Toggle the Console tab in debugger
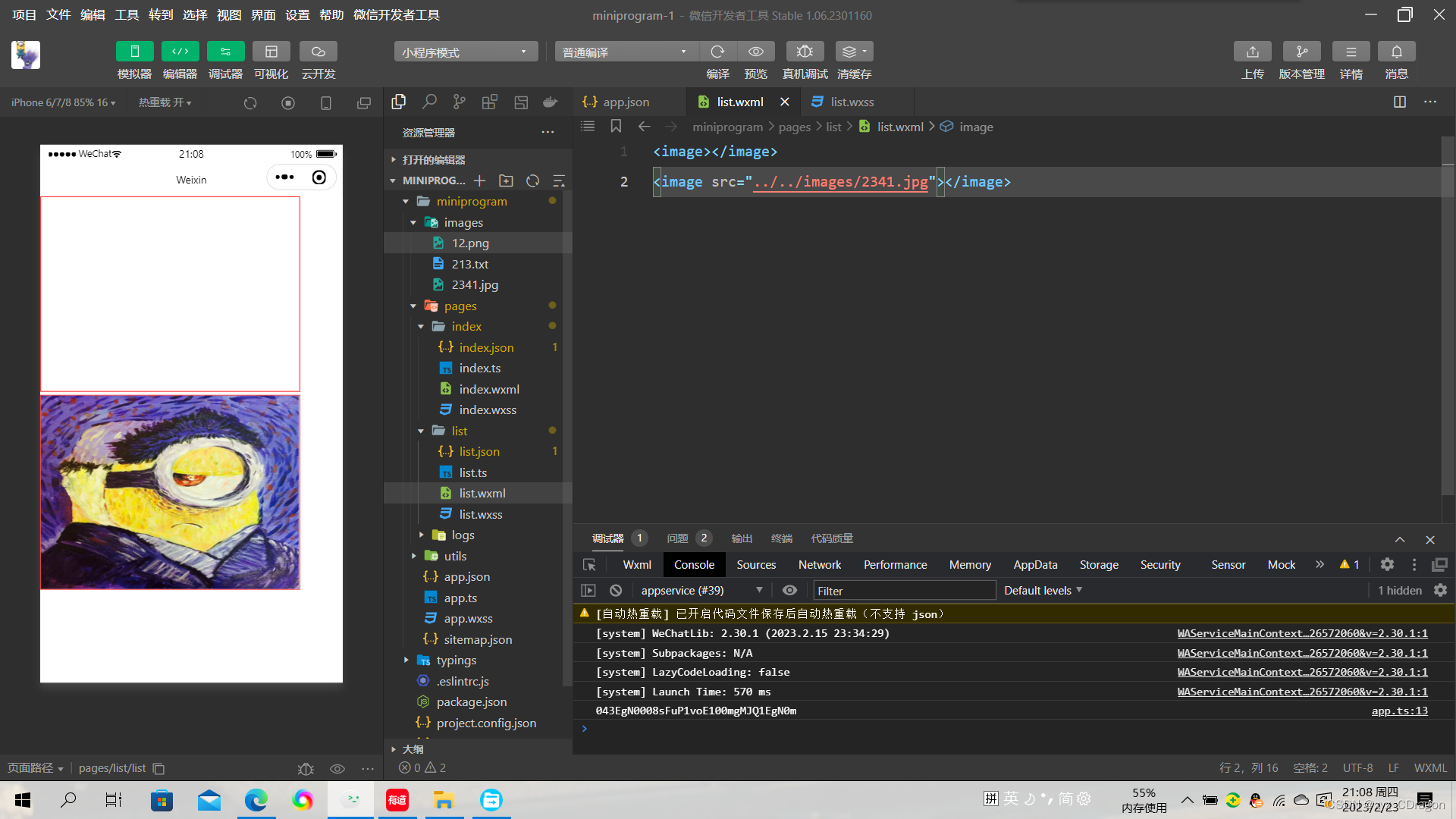The image size is (1456, 819). pos(694,564)
